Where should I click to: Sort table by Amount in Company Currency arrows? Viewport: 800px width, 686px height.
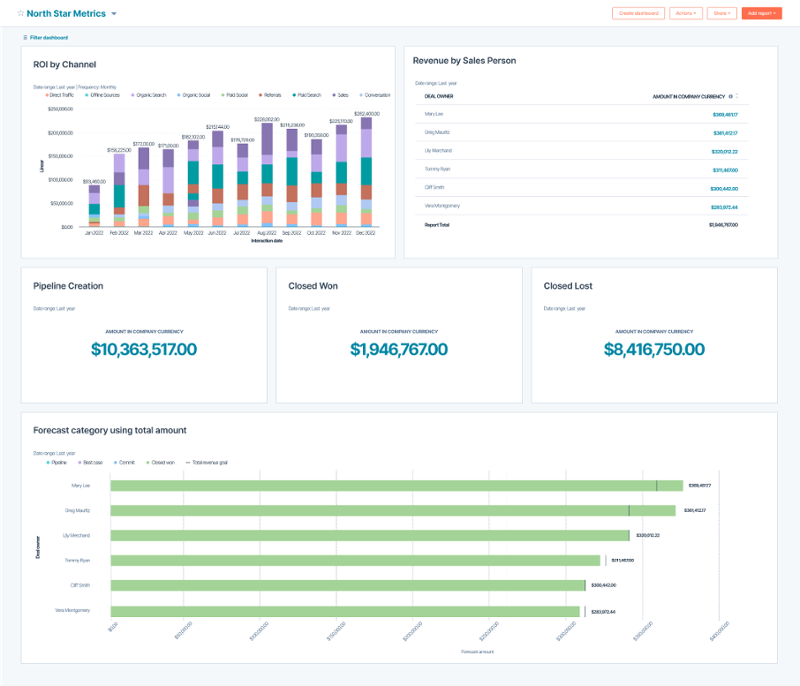(x=738, y=97)
